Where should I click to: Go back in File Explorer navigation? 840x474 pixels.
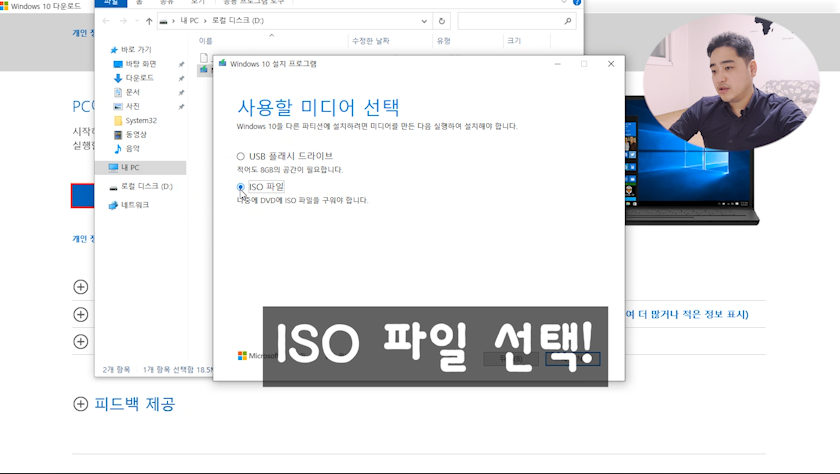(x=106, y=21)
